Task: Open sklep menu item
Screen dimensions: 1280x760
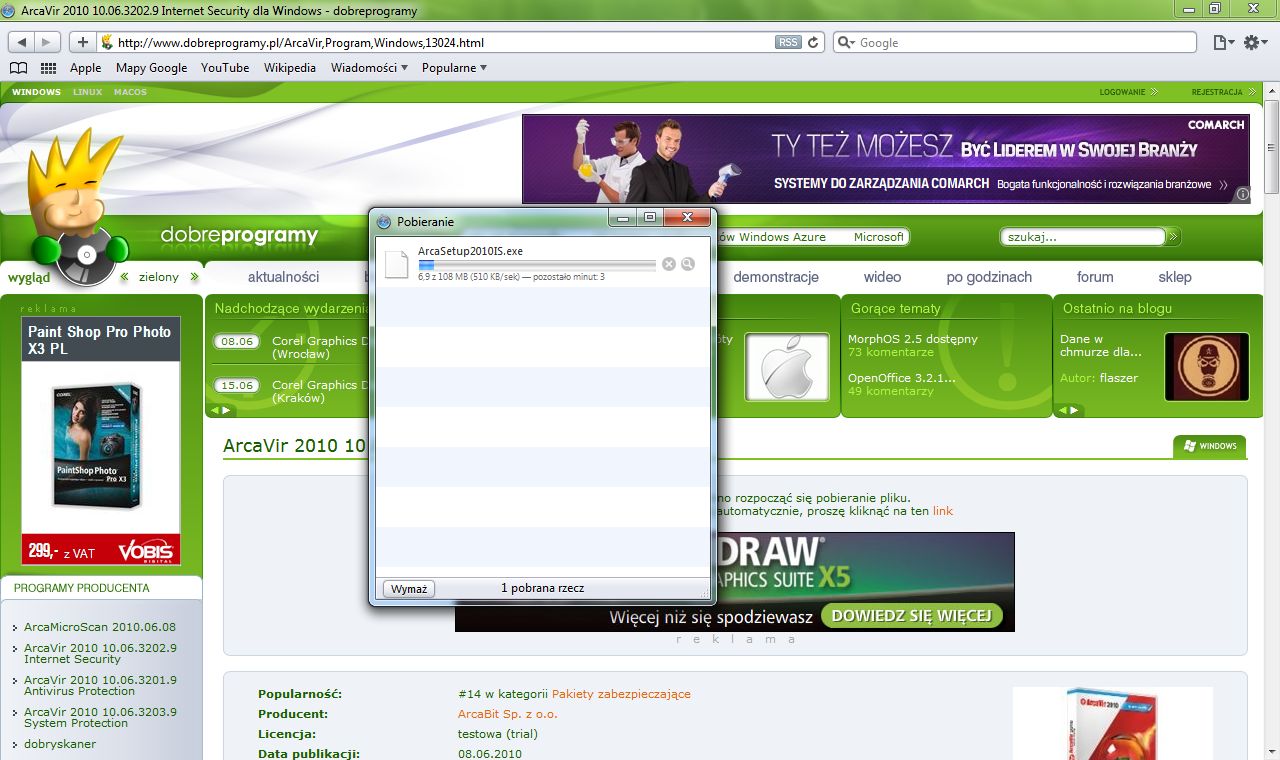Action: [x=1175, y=277]
